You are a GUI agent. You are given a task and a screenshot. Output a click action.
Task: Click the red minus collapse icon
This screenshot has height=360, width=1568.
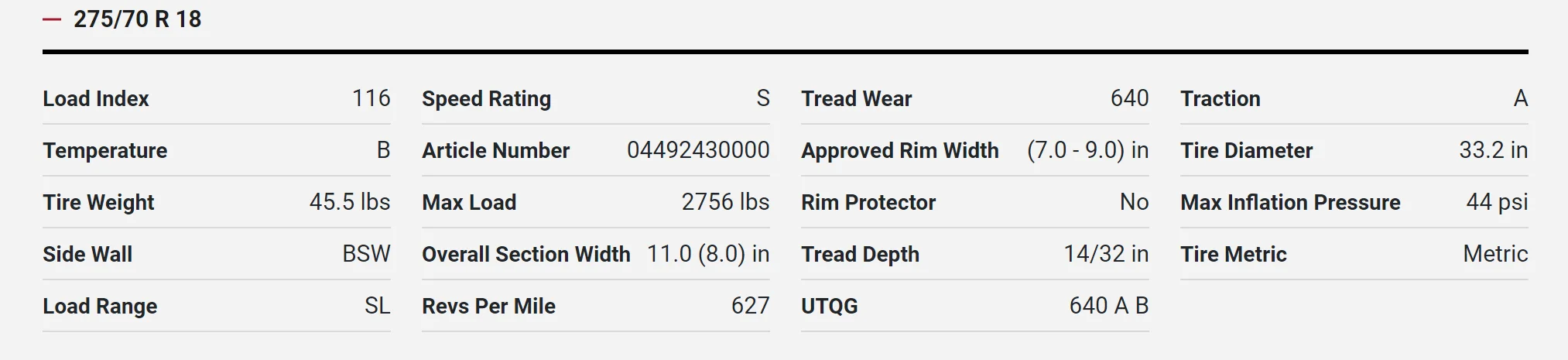(x=52, y=19)
